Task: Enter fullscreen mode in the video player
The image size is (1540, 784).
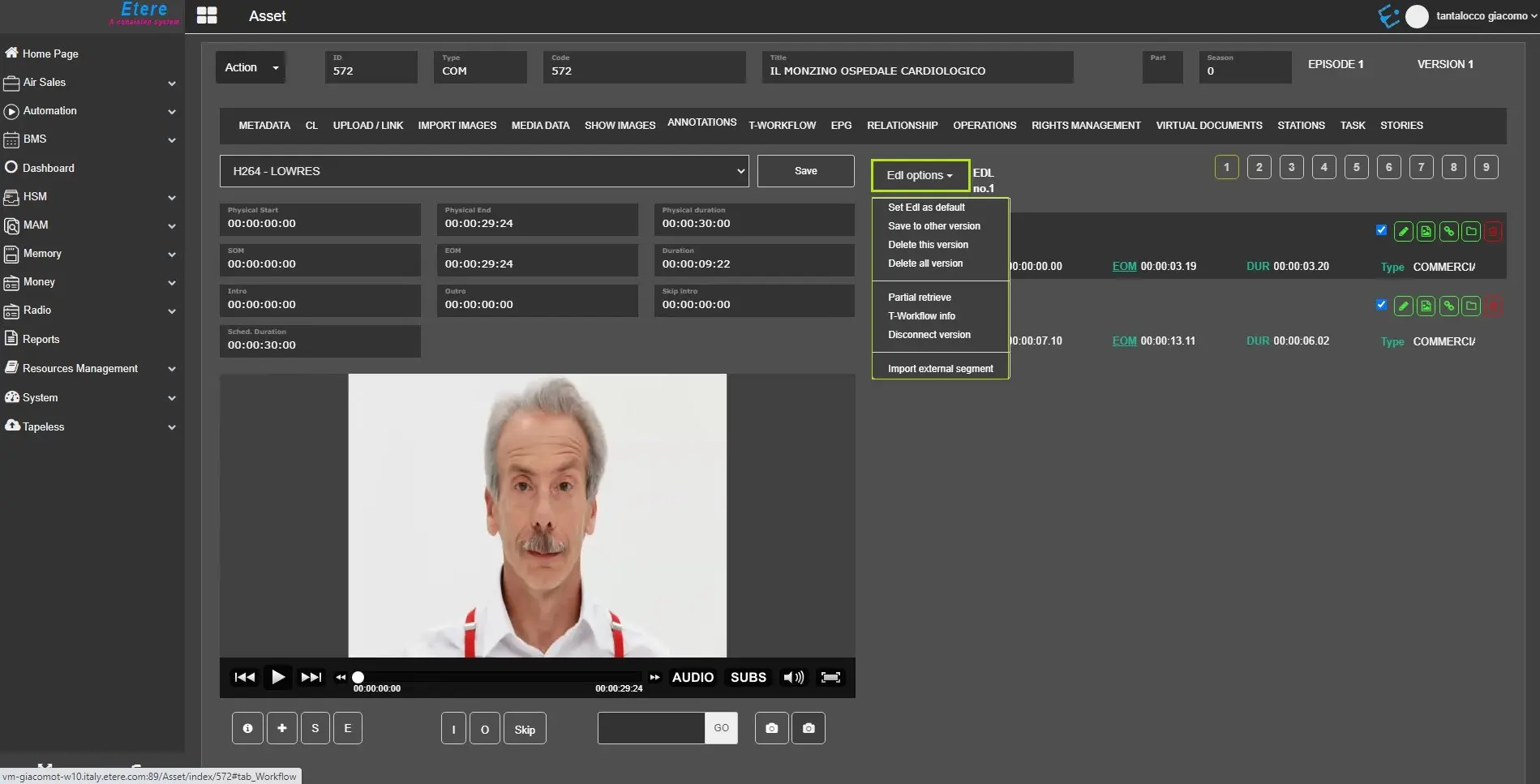Action: tap(830, 677)
